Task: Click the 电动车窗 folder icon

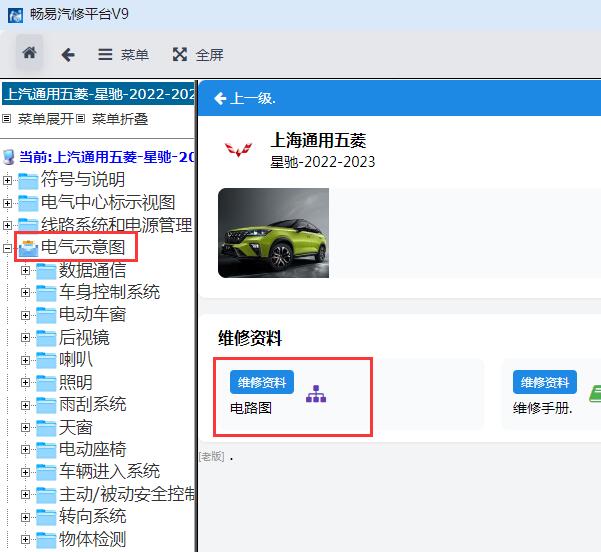Action: click(46, 315)
